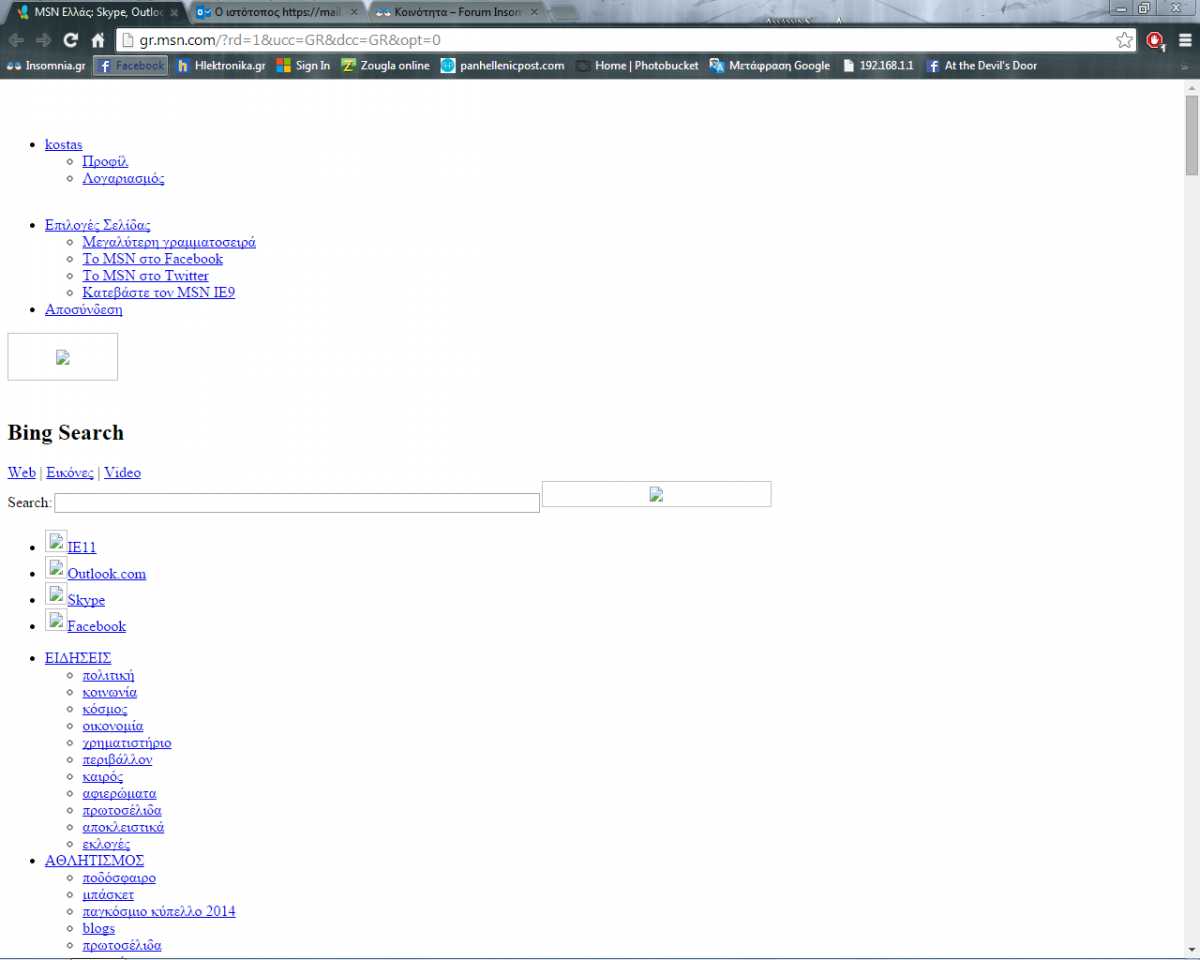Open the blogs link
Viewport: 1200px width, 960px height.
click(99, 929)
